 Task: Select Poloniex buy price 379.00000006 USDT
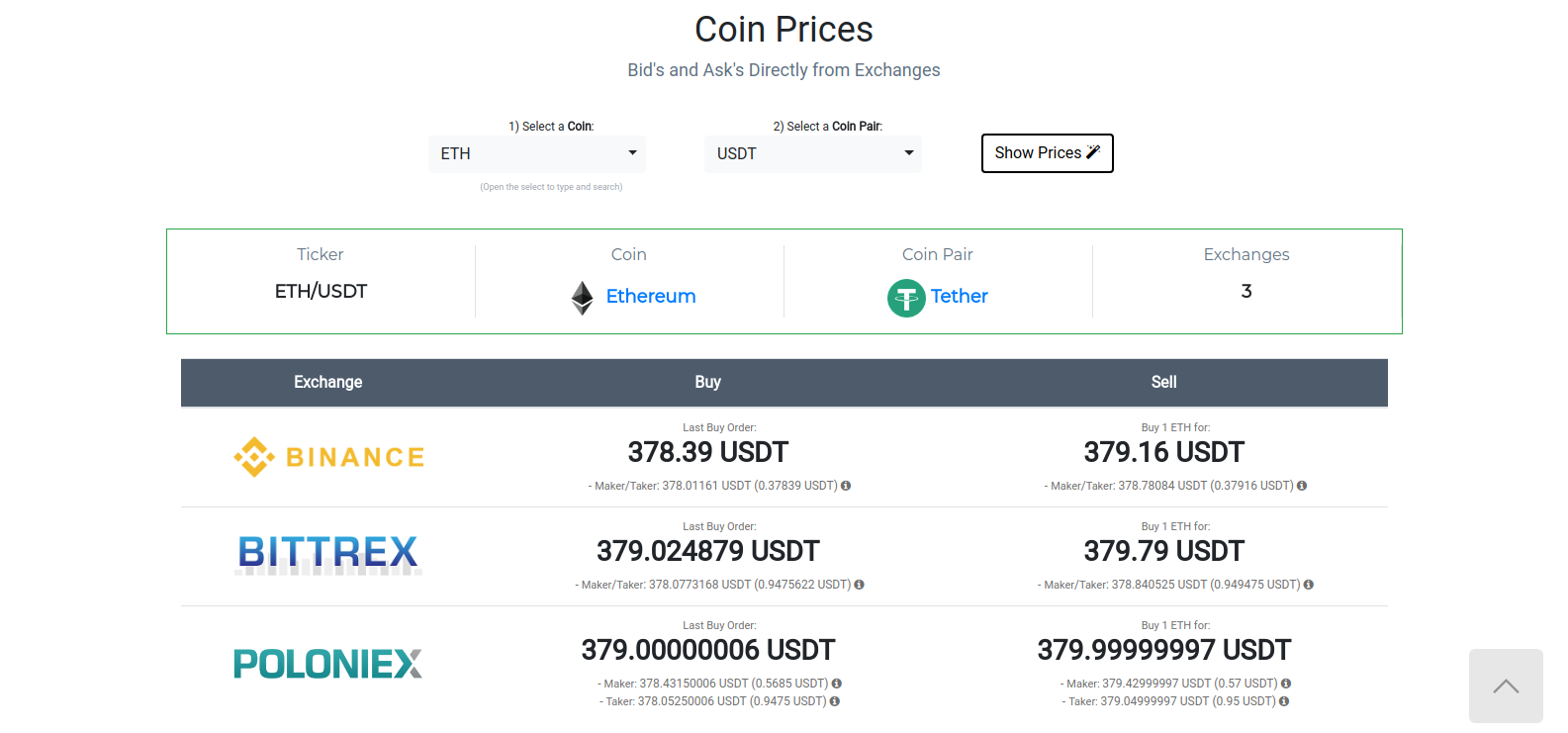point(708,650)
